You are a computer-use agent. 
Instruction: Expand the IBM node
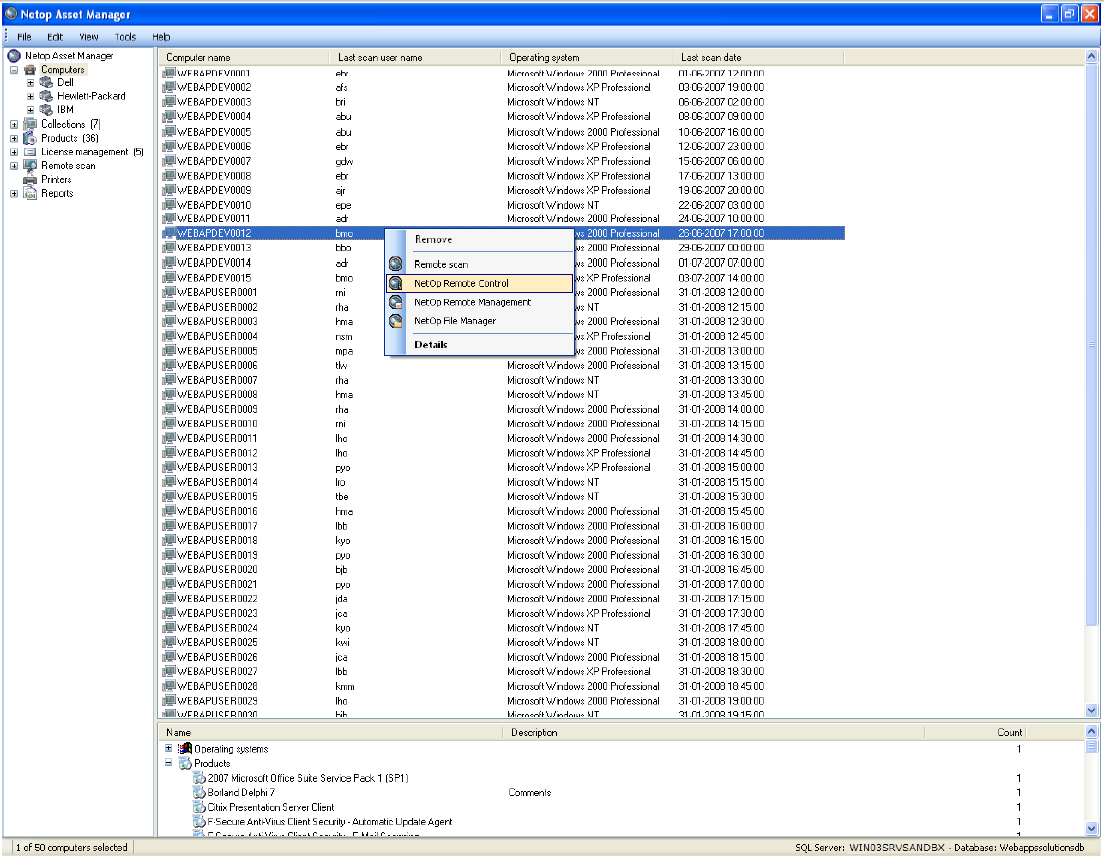[x=30, y=110]
